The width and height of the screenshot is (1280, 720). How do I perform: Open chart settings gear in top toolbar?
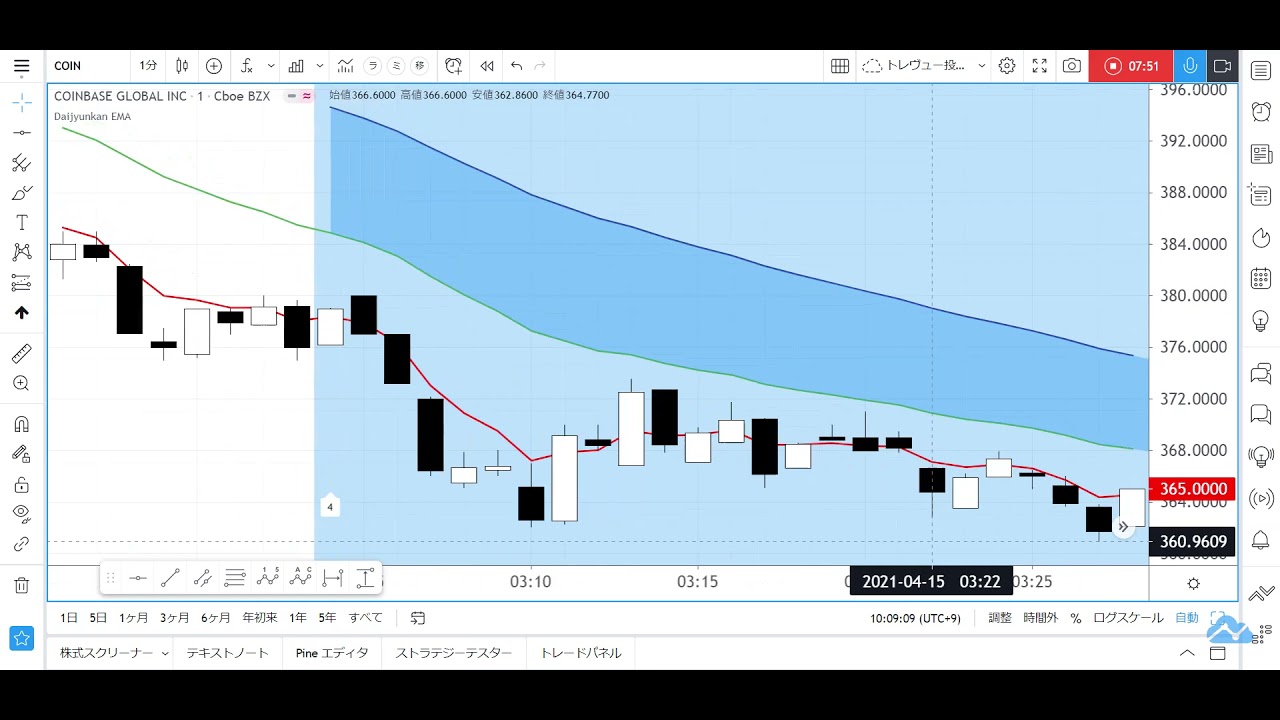coord(1007,66)
